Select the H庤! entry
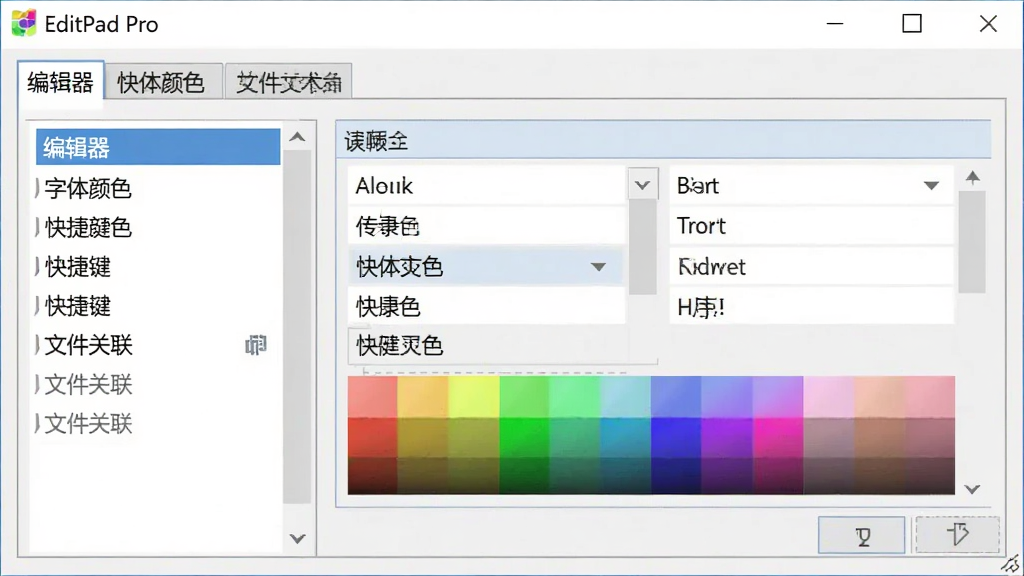The height and width of the screenshot is (576, 1024). (x=811, y=307)
